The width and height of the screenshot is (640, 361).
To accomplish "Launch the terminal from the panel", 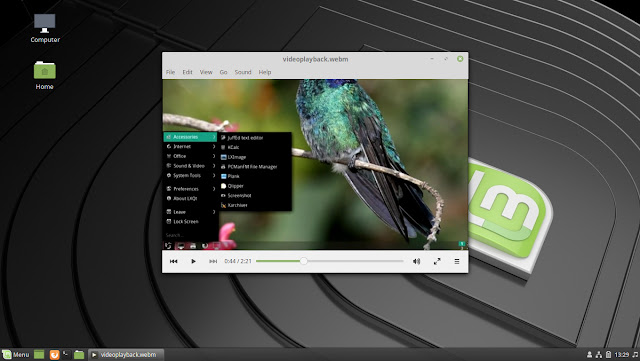I will click(x=66, y=354).
